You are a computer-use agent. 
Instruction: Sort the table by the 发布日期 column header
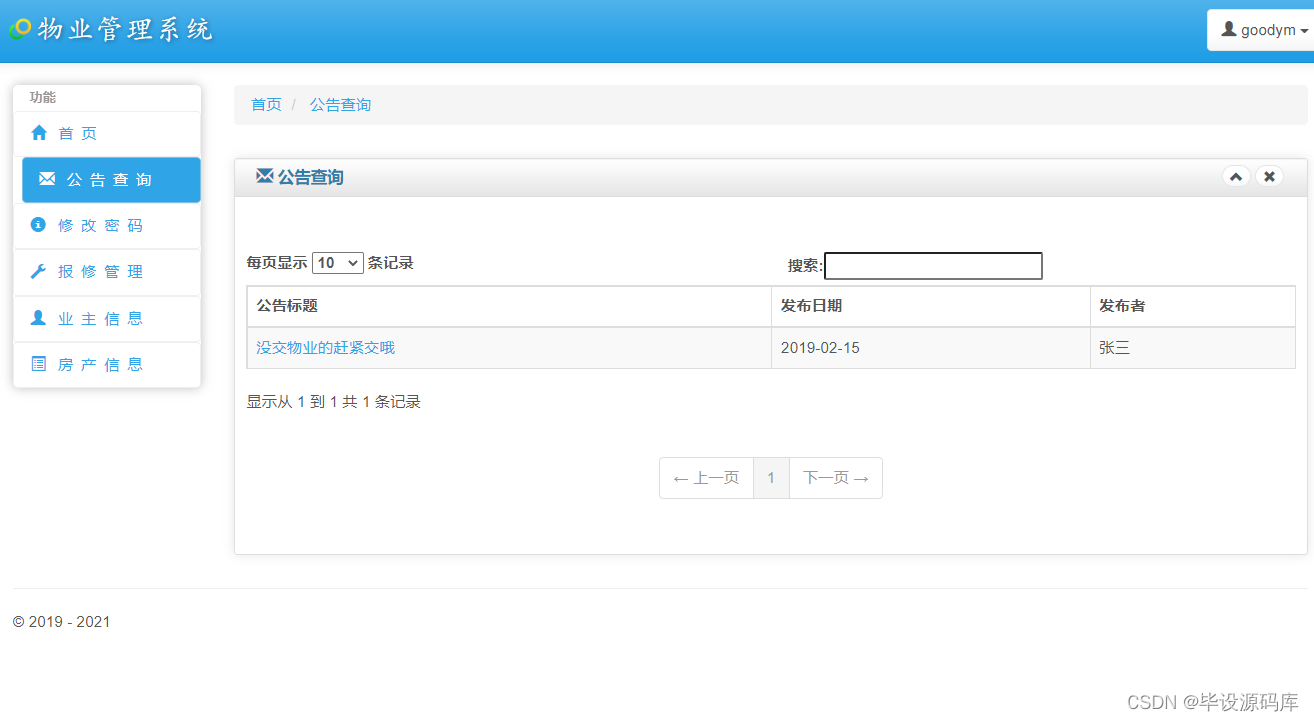click(931, 306)
